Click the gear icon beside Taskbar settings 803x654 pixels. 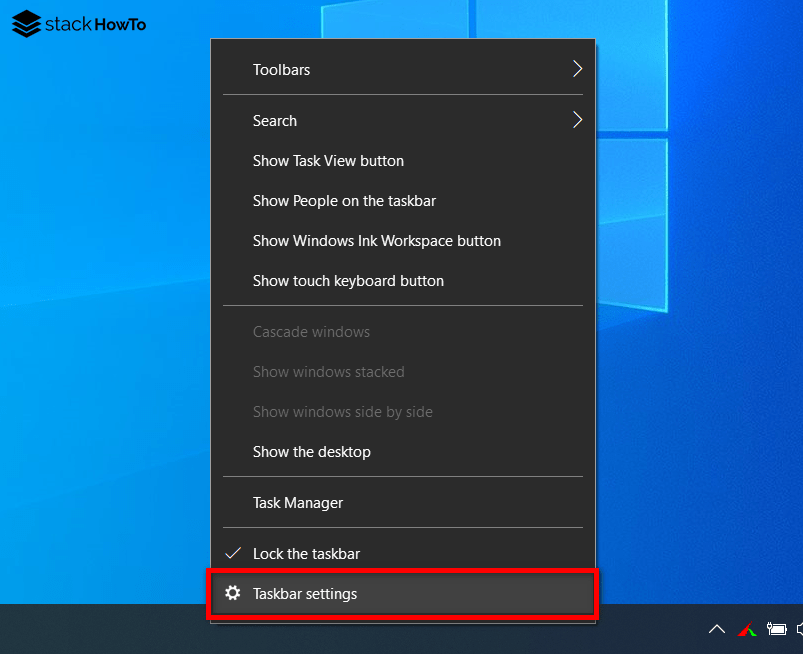[x=233, y=593]
